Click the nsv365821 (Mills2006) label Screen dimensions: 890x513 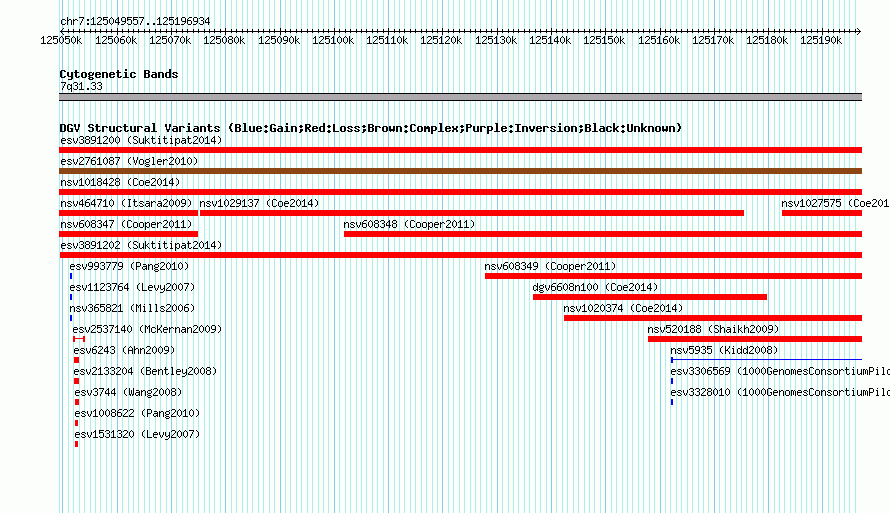point(132,308)
